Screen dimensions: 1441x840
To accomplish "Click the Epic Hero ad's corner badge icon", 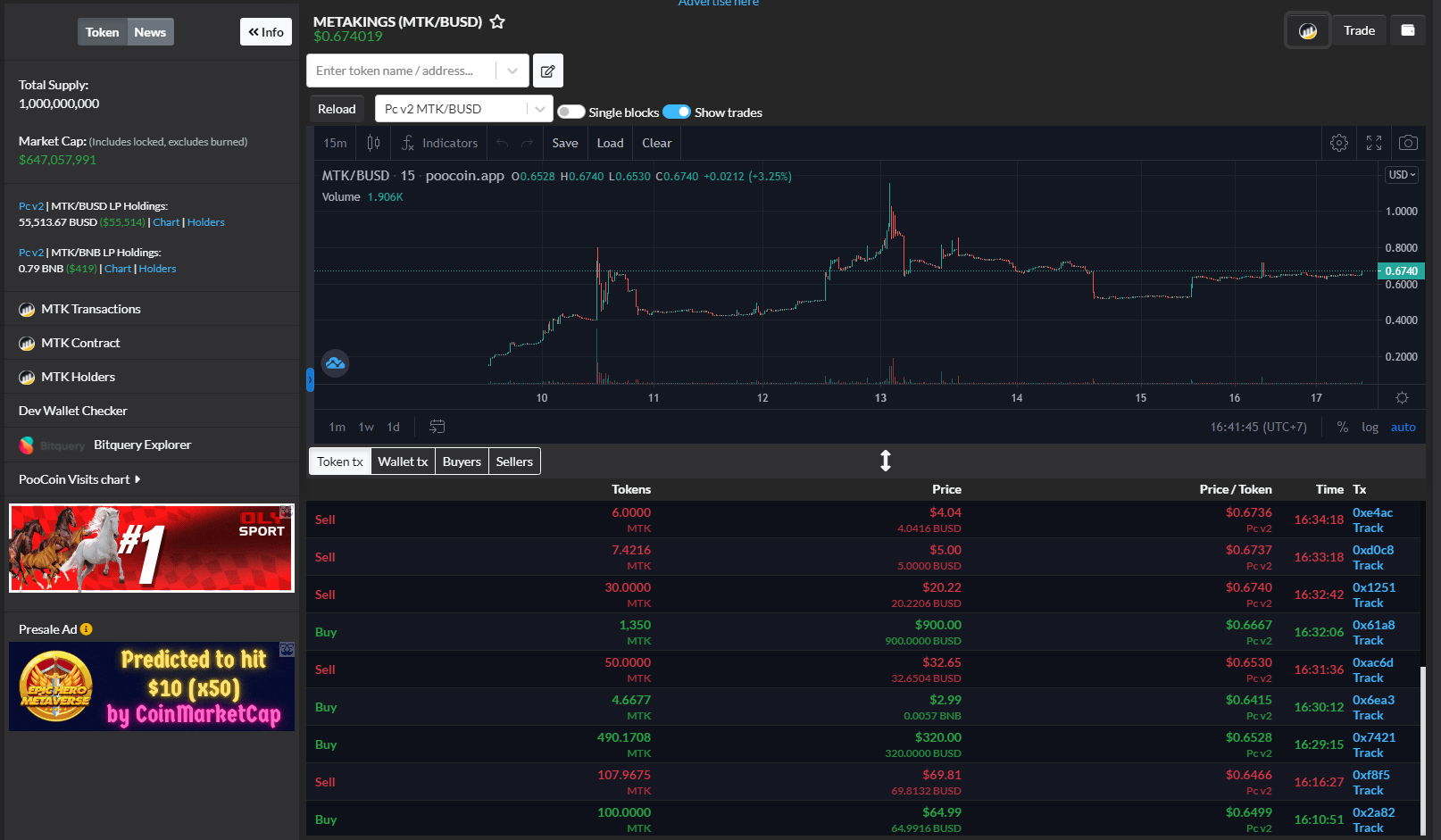I will [287, 649].
